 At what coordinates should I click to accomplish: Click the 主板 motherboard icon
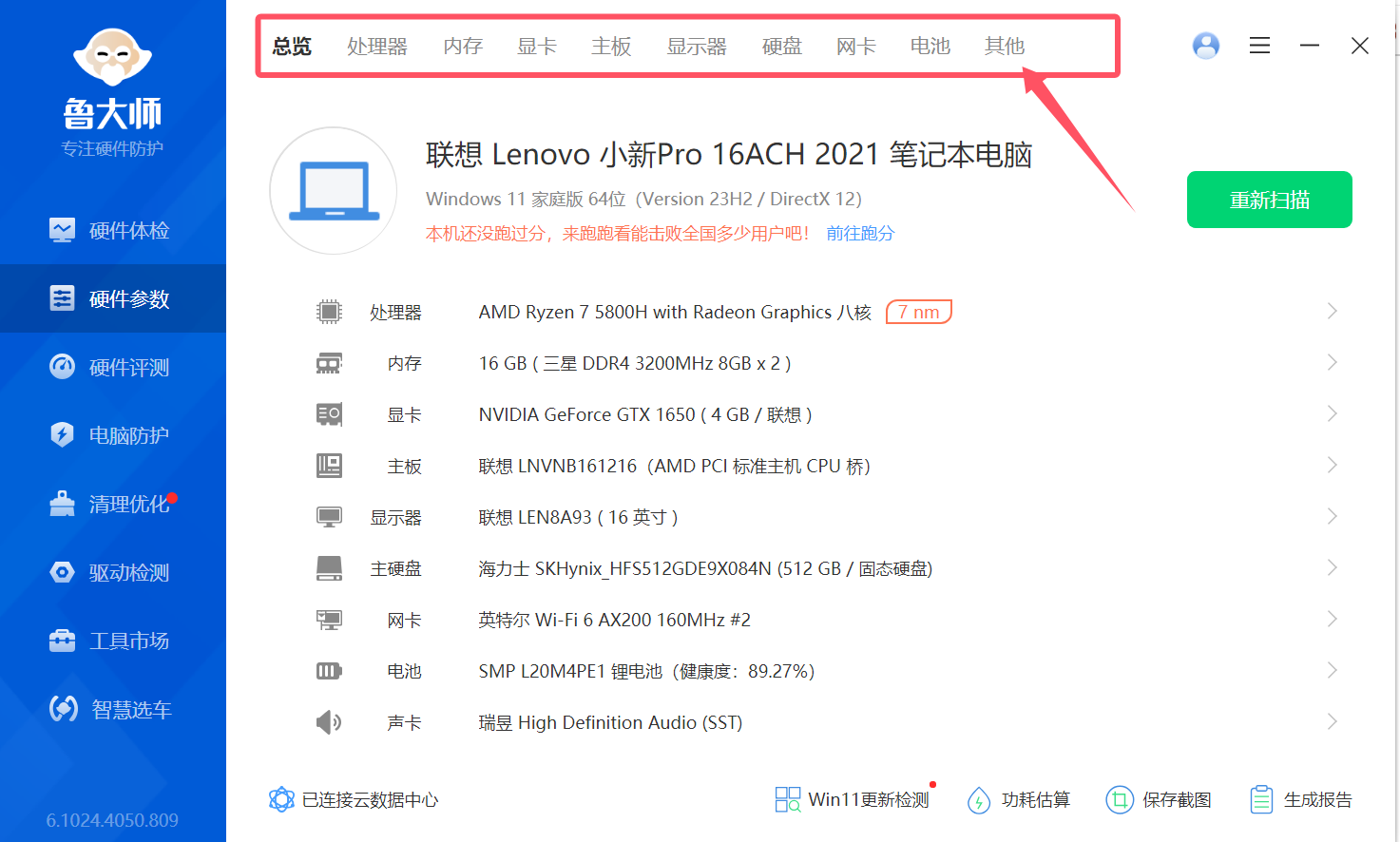point(329,466)
